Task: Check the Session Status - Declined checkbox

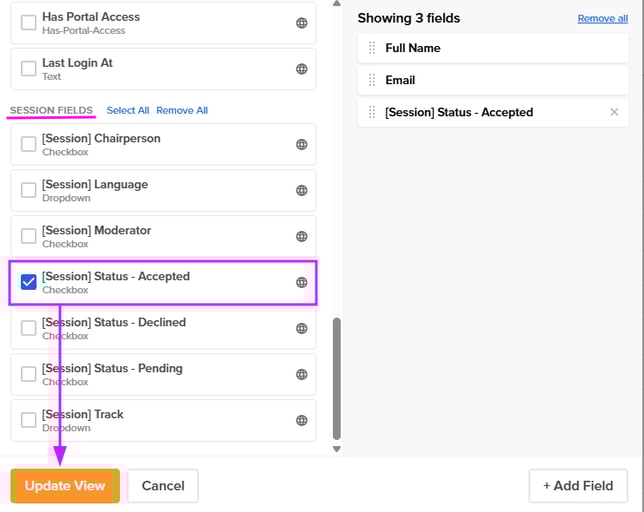Action: (x=29, y=328)
